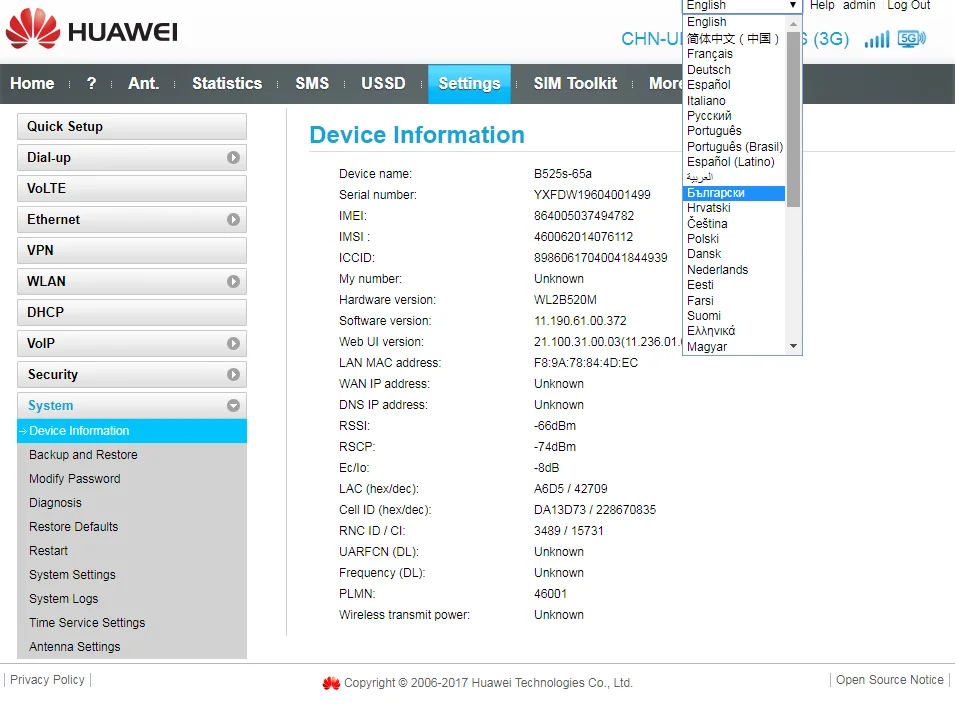Image resolution: width=959 pixels, height=725 pixels.
Task: Select the Settings tab
Action: pyautogui.click(x=469, y=84)
